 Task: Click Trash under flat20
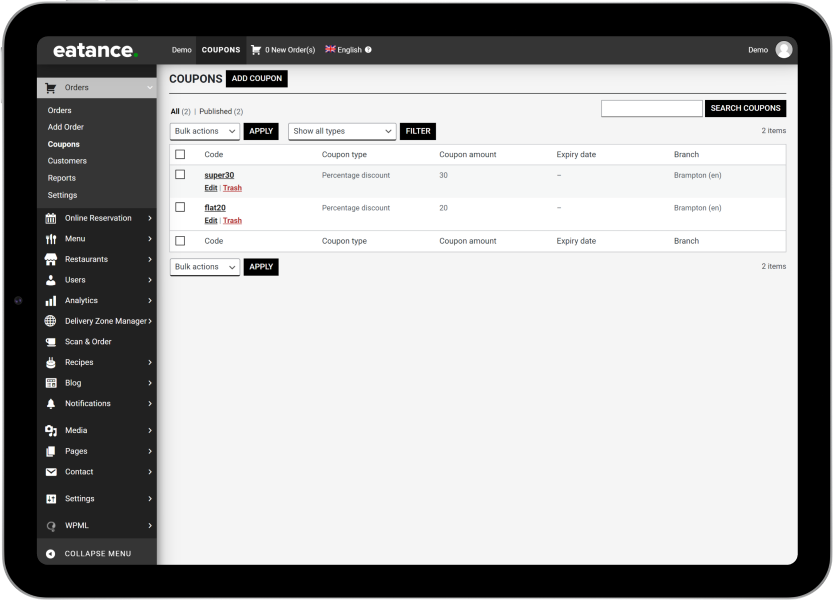pos(232,221)
